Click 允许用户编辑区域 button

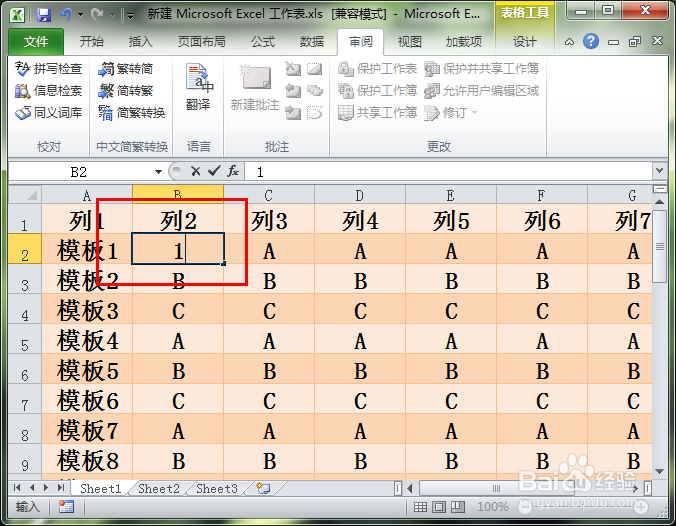(x=482, y=91)
